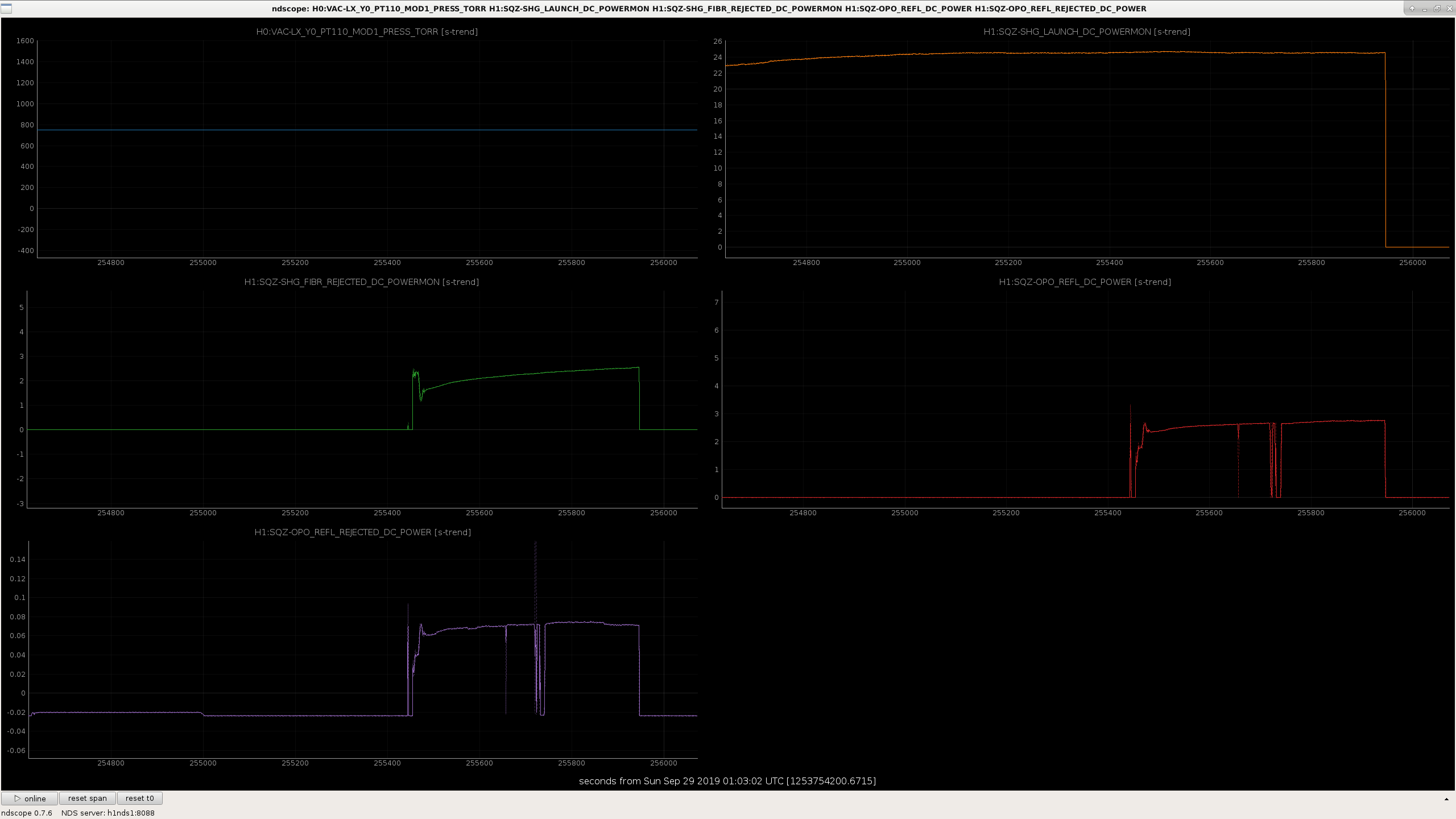Click the reset span button
This screenshot has width=1456, height=819.
pyautogui.click(x=88, y=799)
